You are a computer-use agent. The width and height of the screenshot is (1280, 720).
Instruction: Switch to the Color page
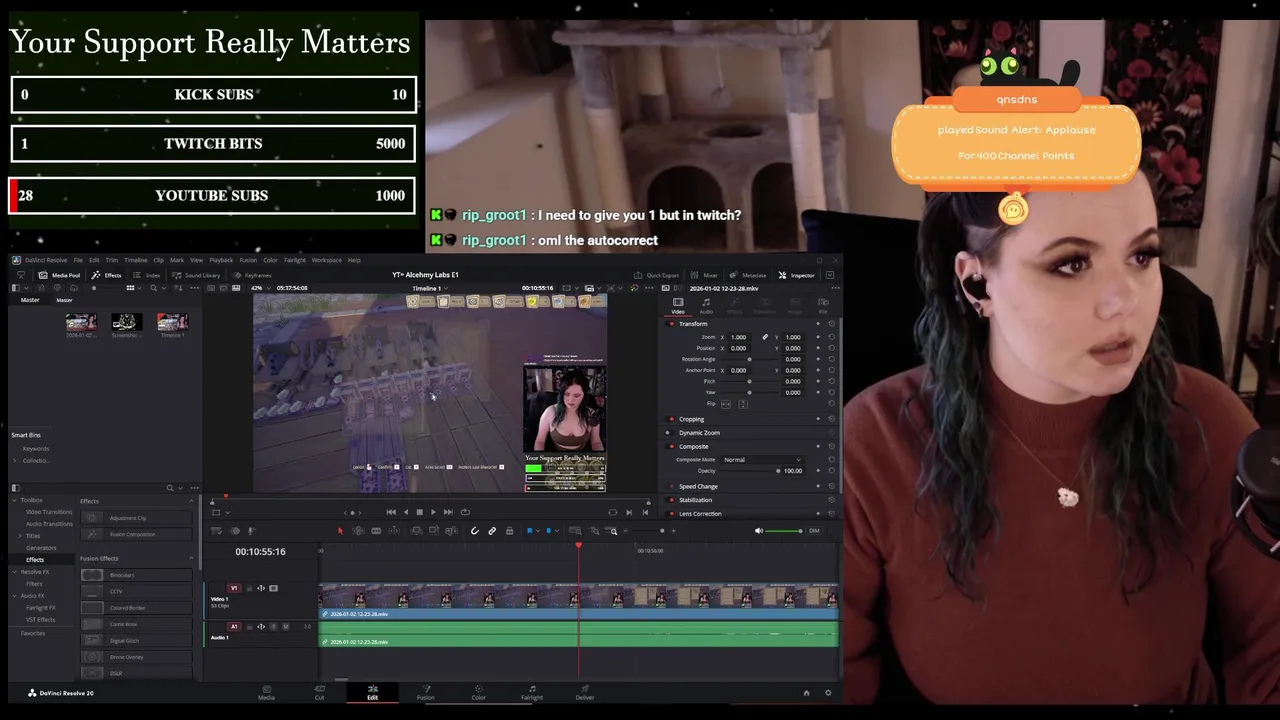(x=478, y=692)
